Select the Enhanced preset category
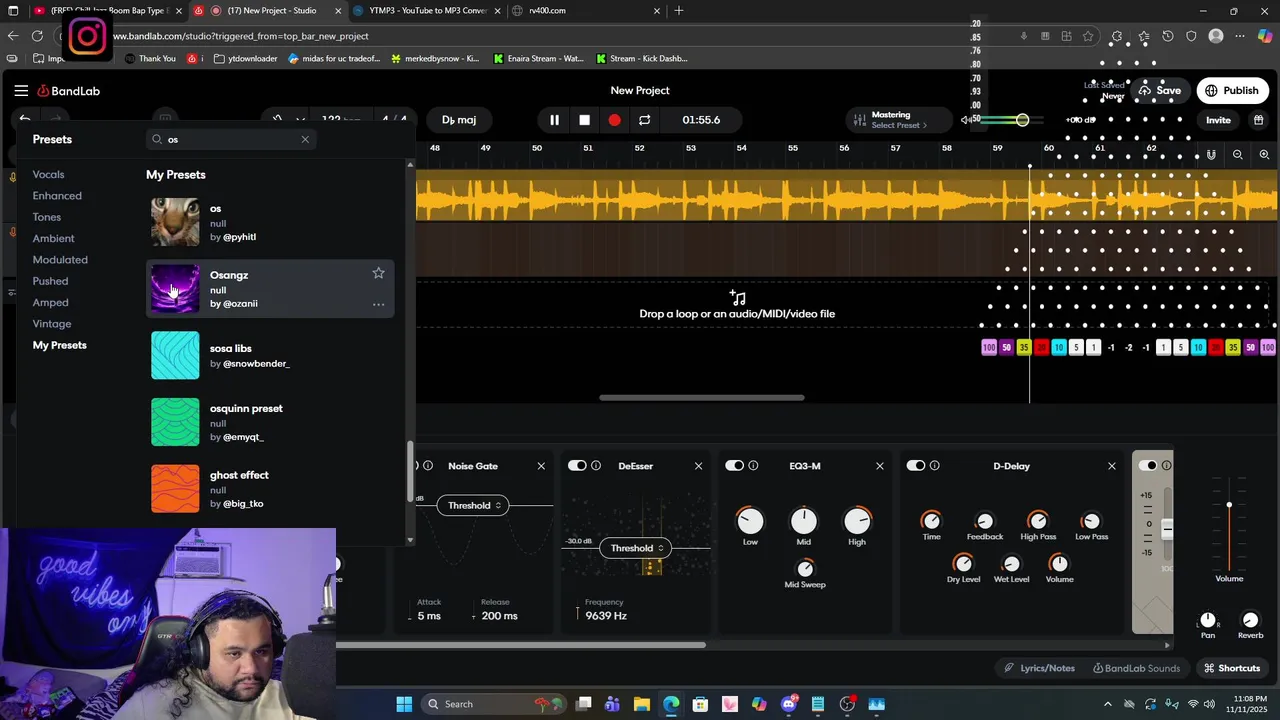This screenshot has height=720, width=1280. click(x=57, y=196)
